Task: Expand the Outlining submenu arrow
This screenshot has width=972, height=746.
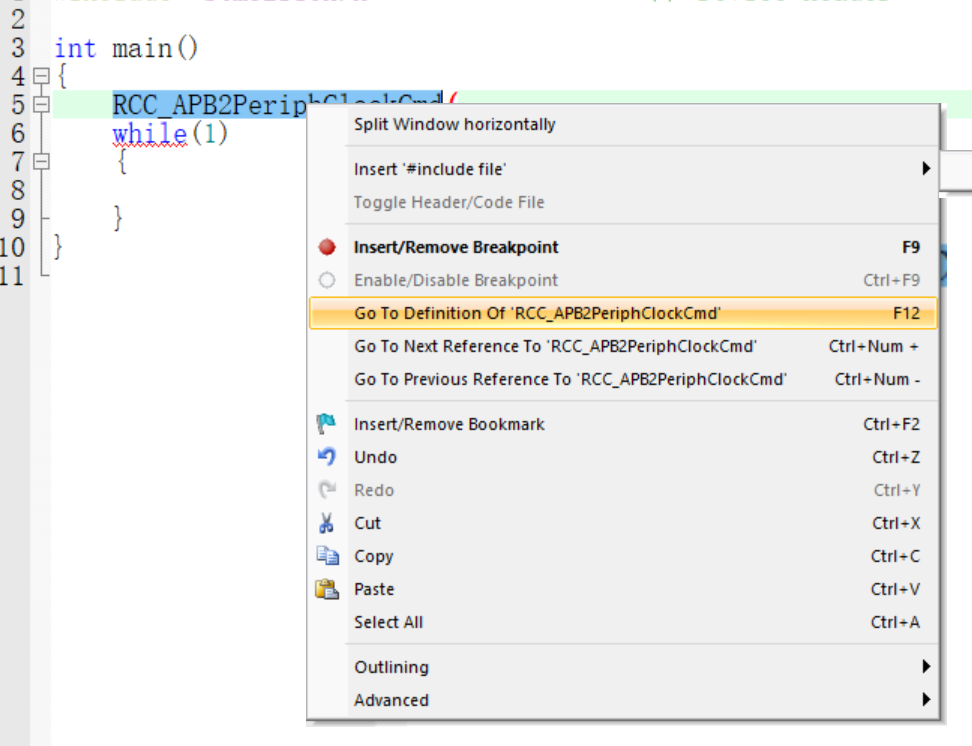Action: coord(926,667)
